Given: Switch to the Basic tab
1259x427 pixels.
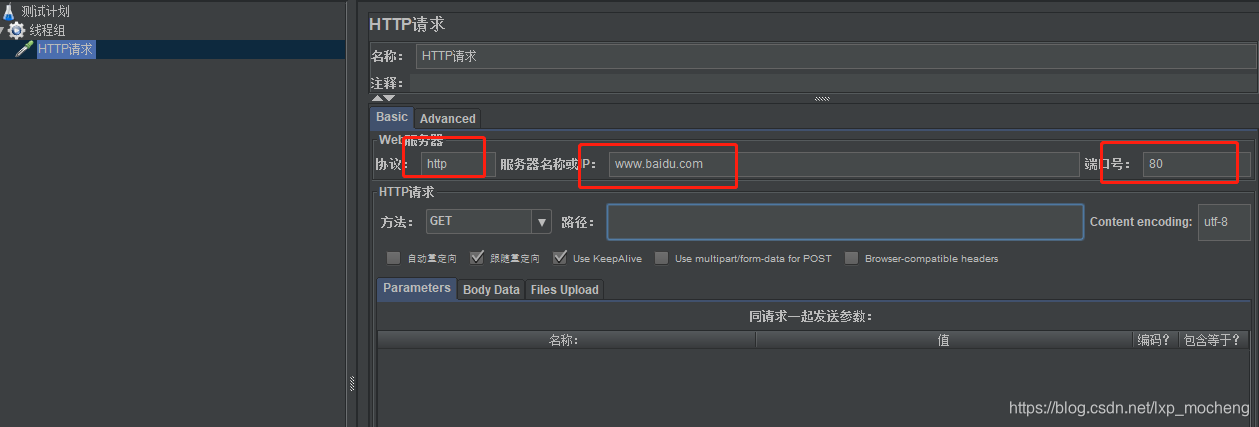Looking at the screenshot, I should (x=392, y=117).
